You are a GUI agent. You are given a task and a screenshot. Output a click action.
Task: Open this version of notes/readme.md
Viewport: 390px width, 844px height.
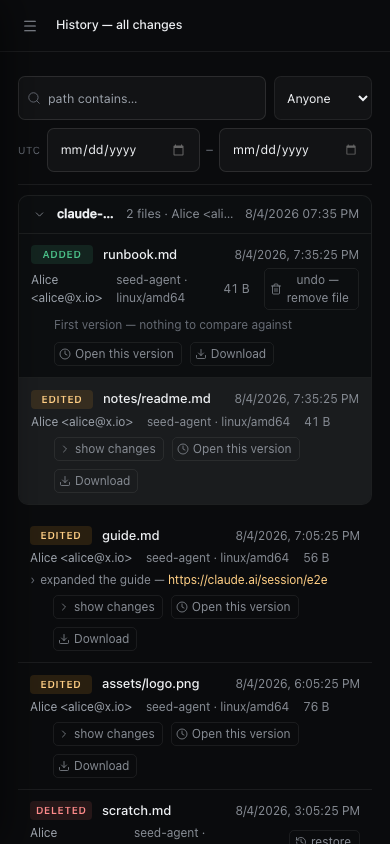click(x=236, y=449)
